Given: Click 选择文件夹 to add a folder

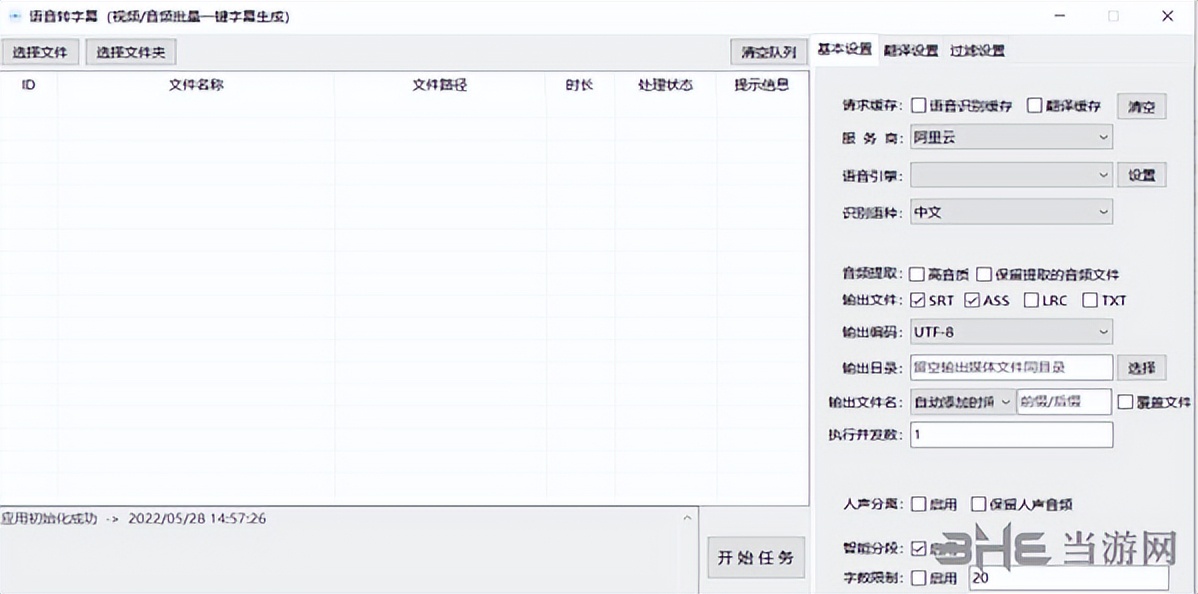Looking at the screenshot, I should (130, 51).
